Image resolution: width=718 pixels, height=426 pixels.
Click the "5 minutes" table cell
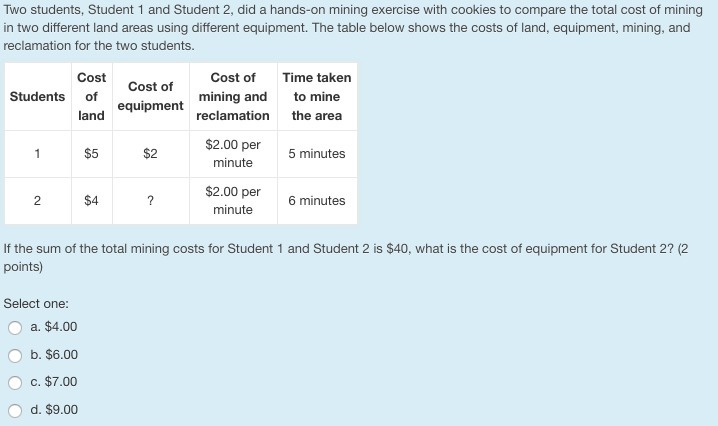(316, 154)
